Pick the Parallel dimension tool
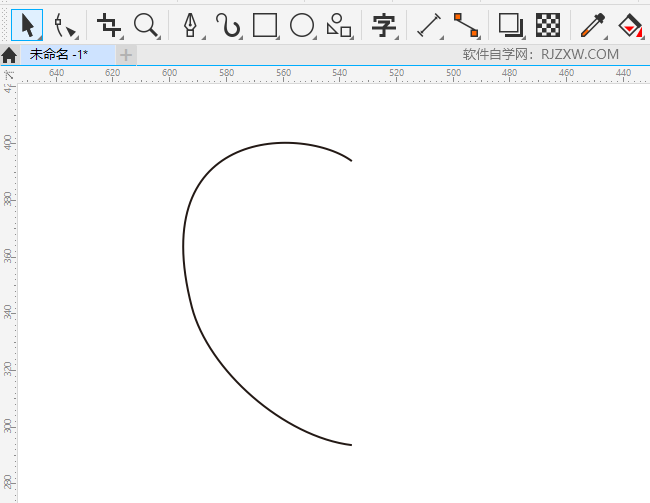 [x=429, y=25]
